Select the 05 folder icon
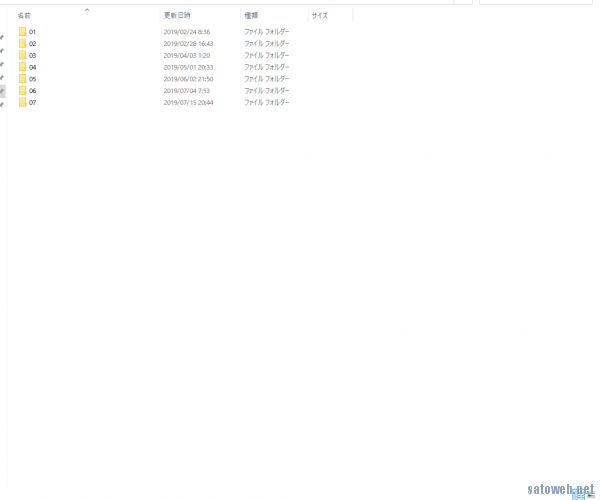The image size is (600, 500). point(22,78)
